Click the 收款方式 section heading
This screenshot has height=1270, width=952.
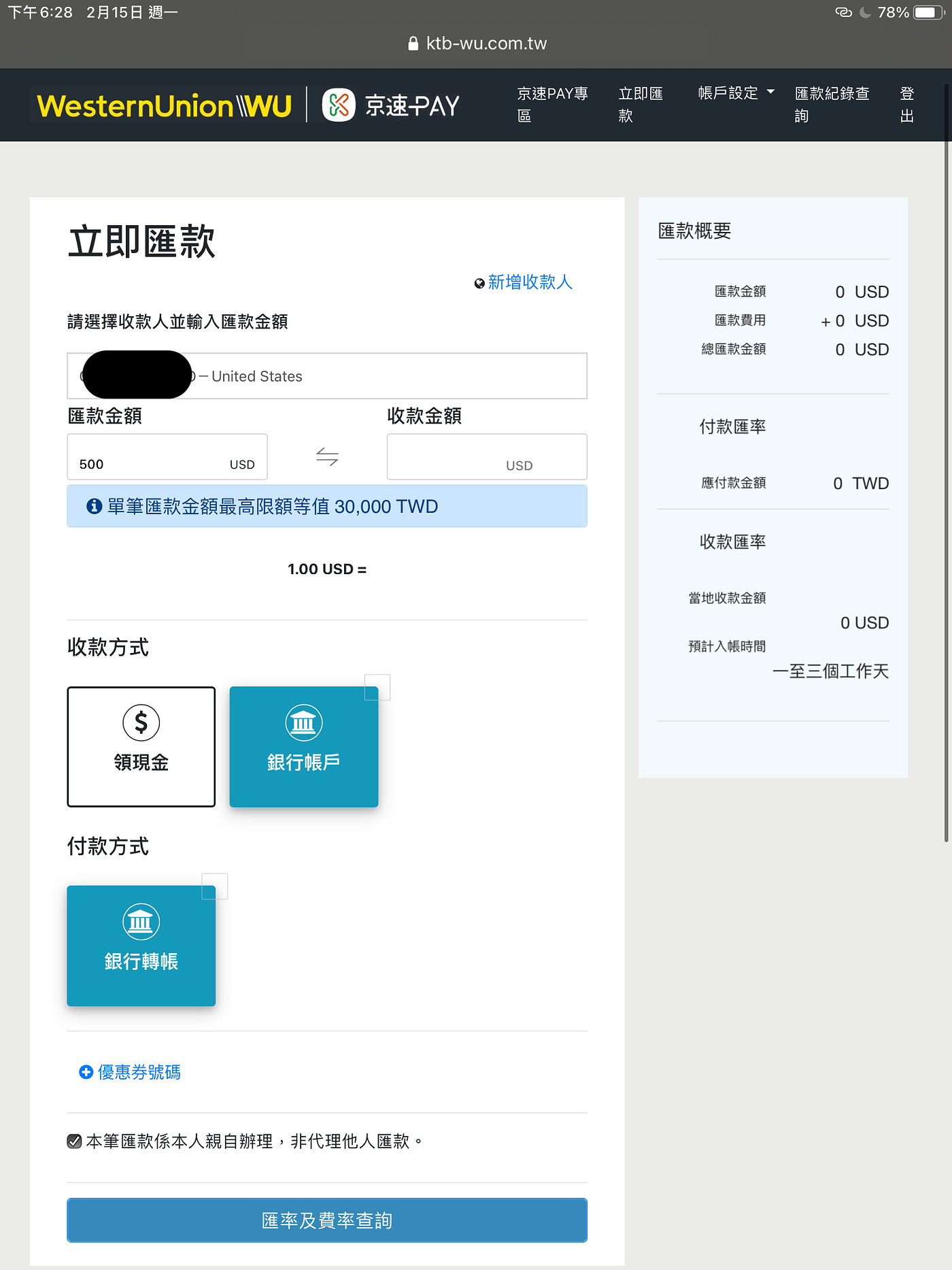coord(108,647)
